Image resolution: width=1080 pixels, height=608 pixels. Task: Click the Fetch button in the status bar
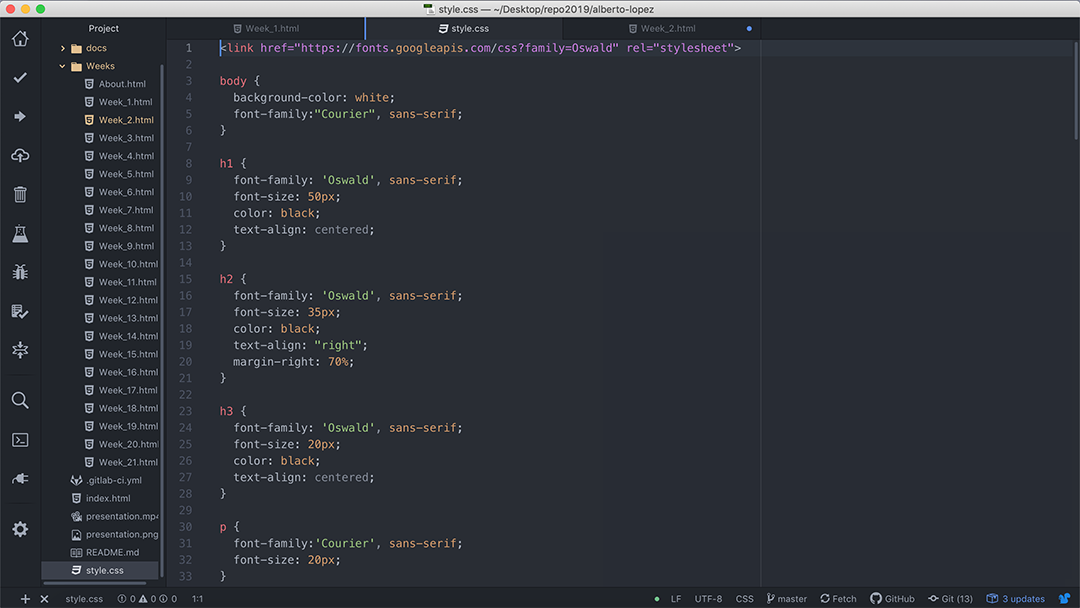tap(838, 598)
